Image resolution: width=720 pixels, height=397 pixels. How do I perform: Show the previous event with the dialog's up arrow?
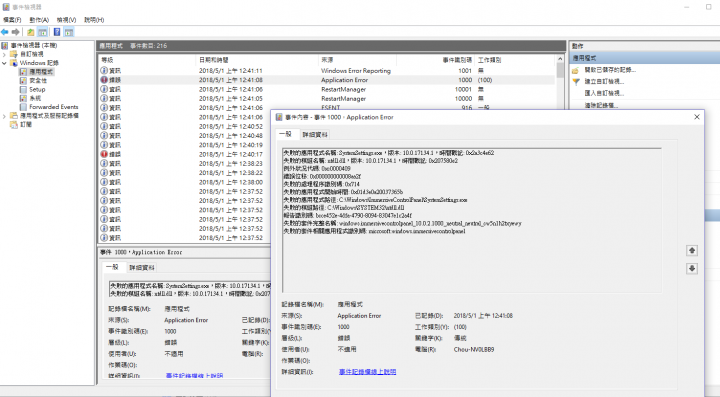point(692,251)
